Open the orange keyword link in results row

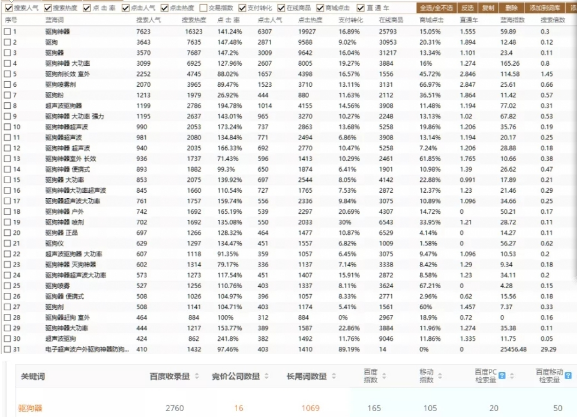tap(30, 408)
